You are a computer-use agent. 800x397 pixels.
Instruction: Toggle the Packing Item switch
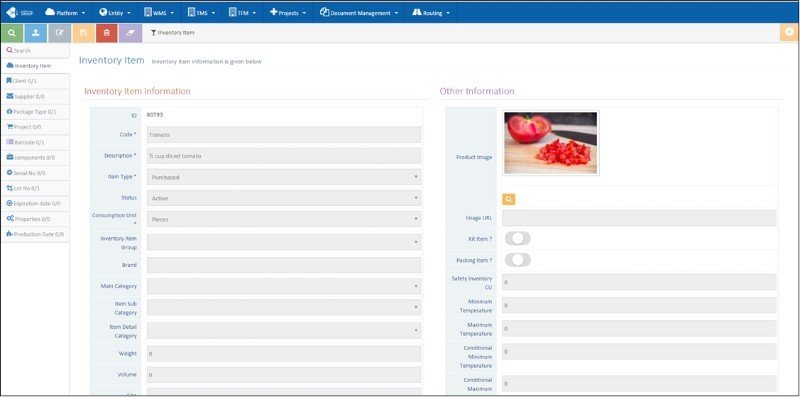[x=518, y=260]
